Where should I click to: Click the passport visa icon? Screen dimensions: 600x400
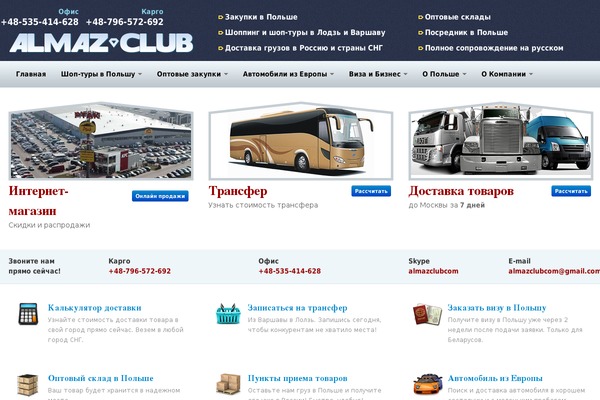pyautogui.click(x=427, y=315)
